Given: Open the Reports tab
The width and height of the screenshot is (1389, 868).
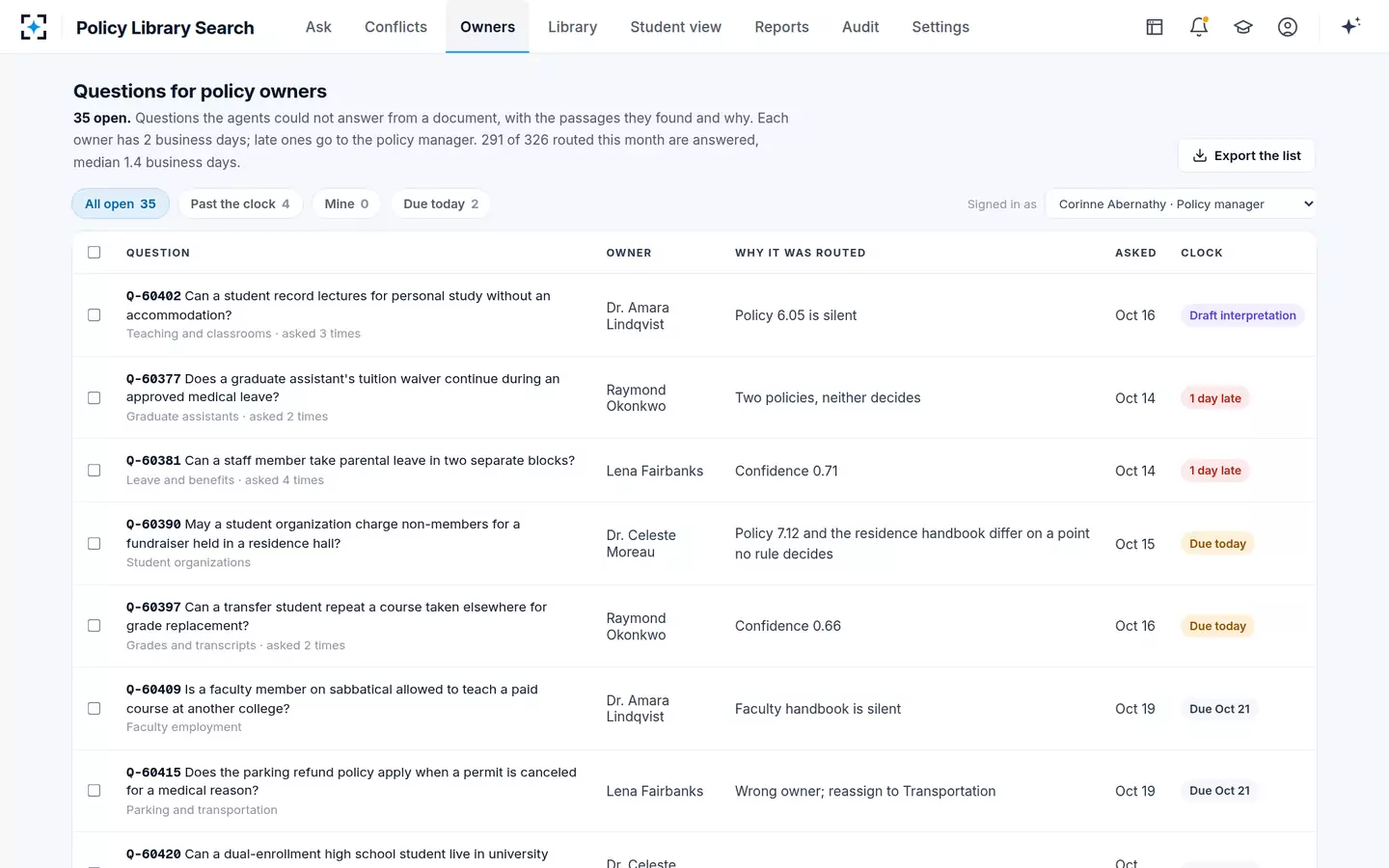Looking at the screenshot, I should pyautogui.click(x=782, y=27).
